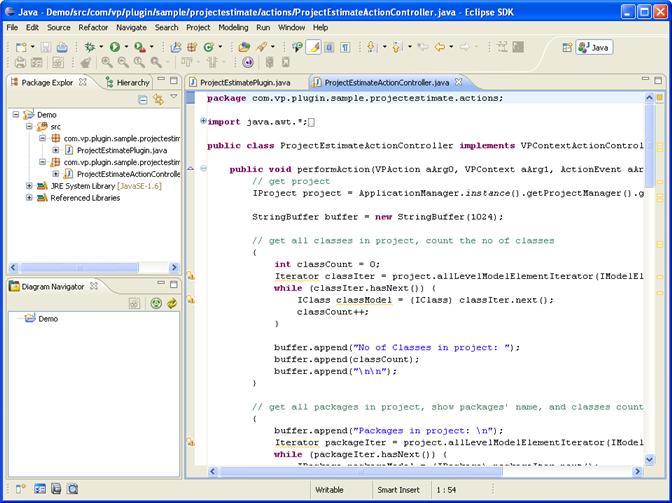The width and height of the screenshot is (672, 503).
Task: Switch to the Hierarchy tab
Action: pos(128,82)
